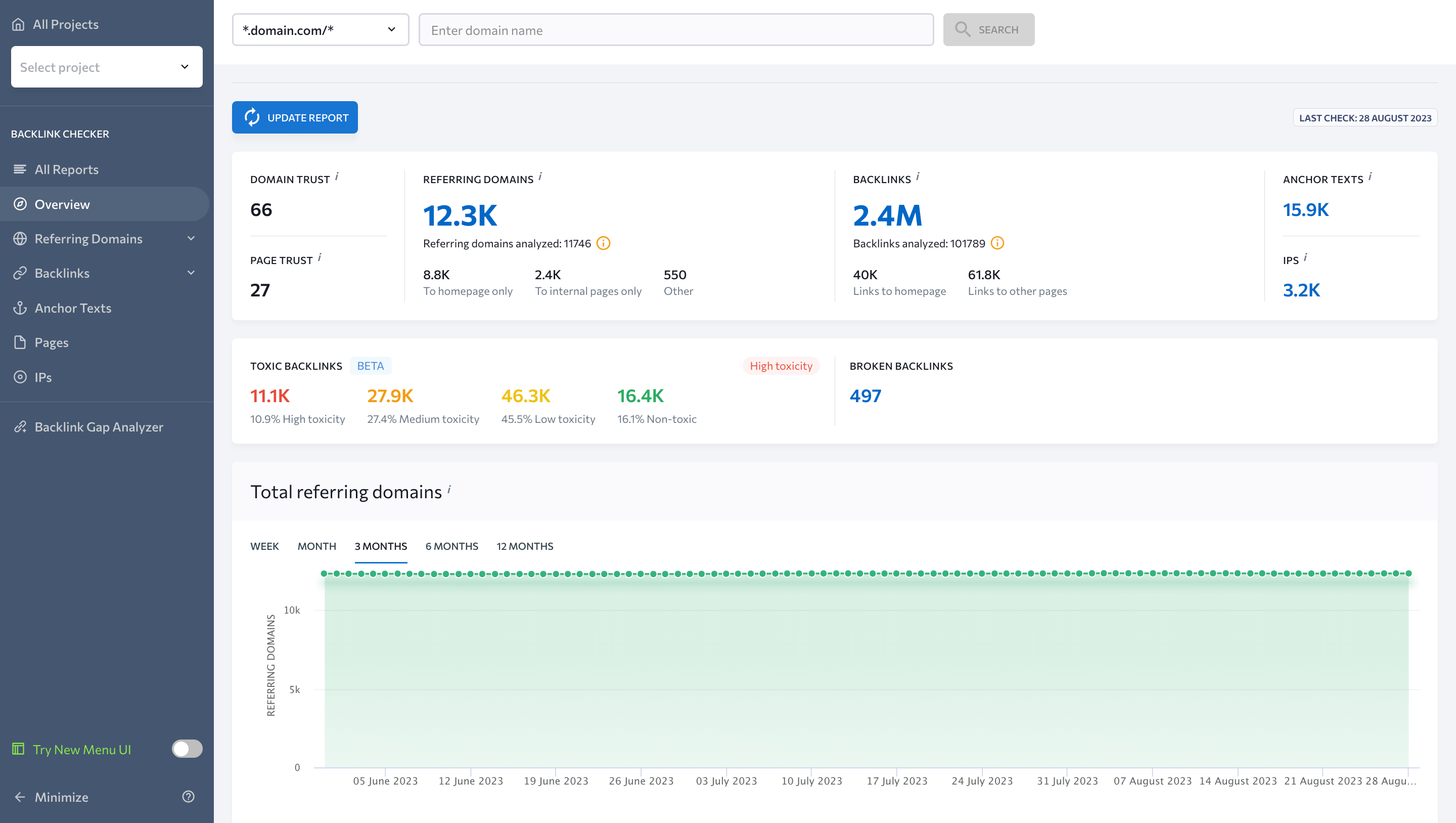The image size is (1456, 823).
Task: Open the help question mark icon
Action: pyautogui.click(x=188, y=796)
